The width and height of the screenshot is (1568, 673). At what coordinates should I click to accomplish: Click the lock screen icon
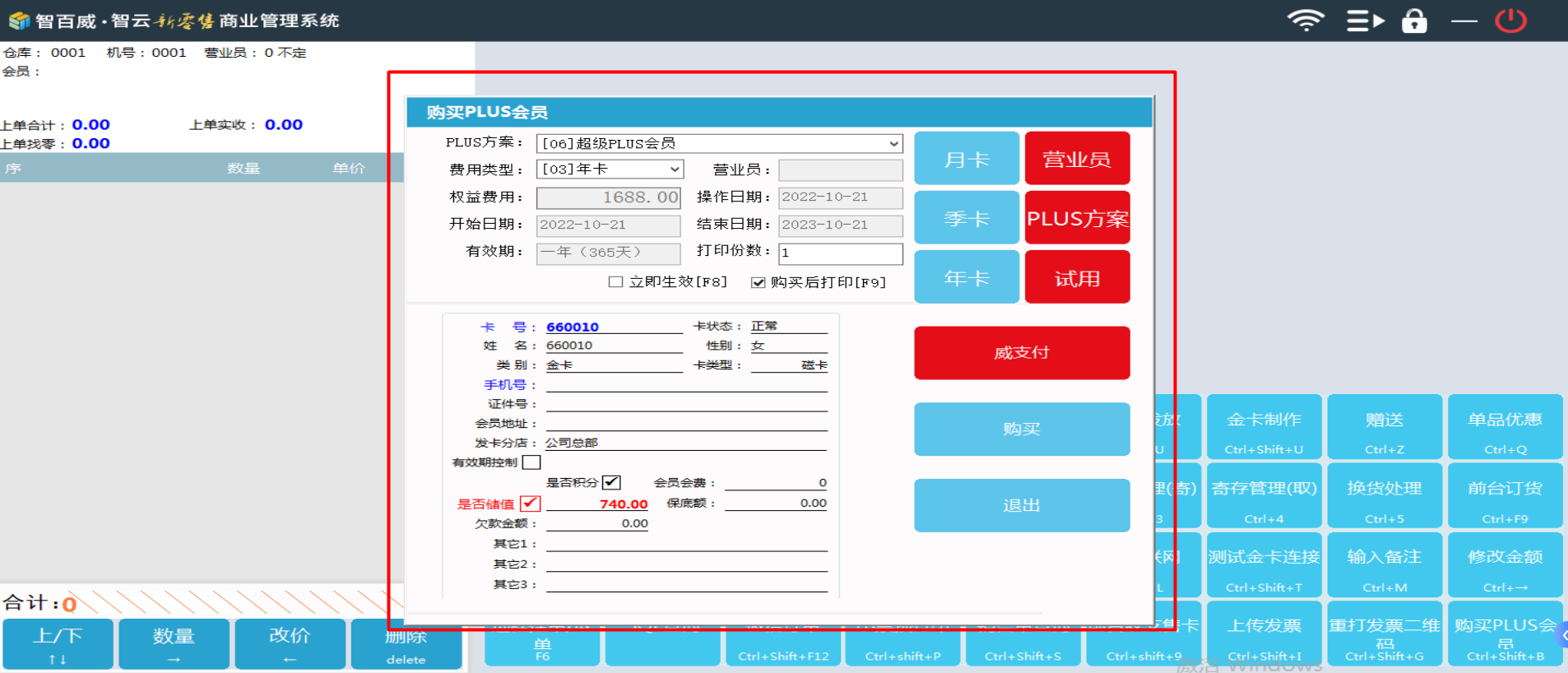1414,21
